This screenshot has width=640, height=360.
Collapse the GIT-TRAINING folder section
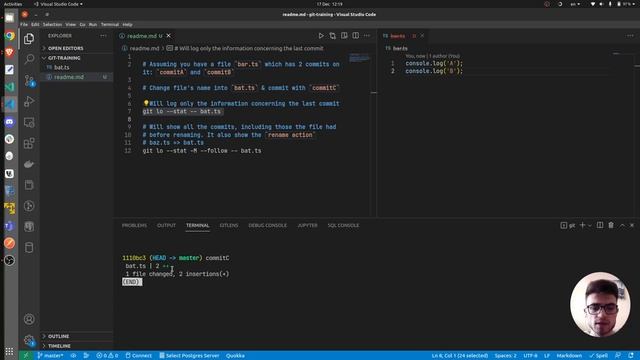click(77, 58)
